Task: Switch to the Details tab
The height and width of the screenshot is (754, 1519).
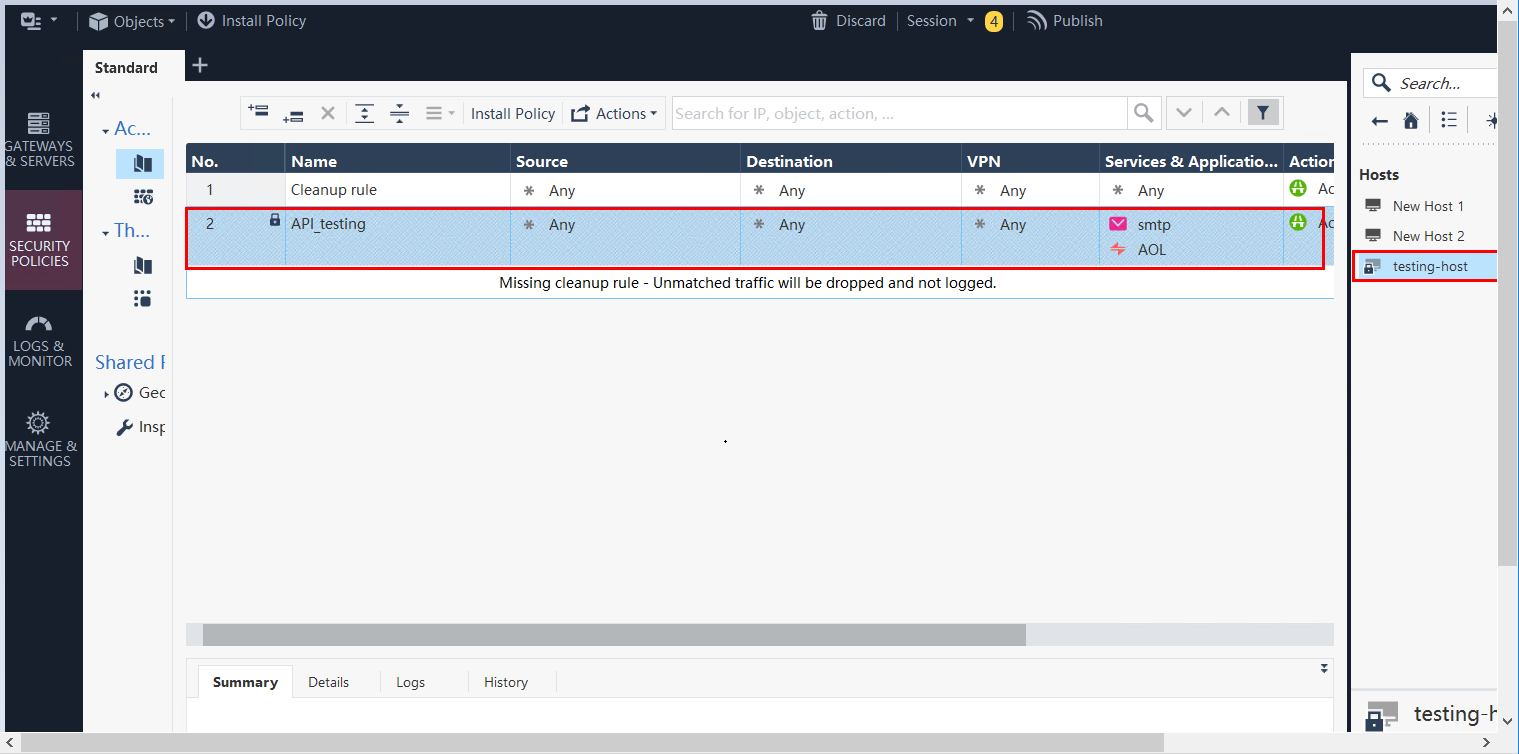Action: tap(329, 681)
